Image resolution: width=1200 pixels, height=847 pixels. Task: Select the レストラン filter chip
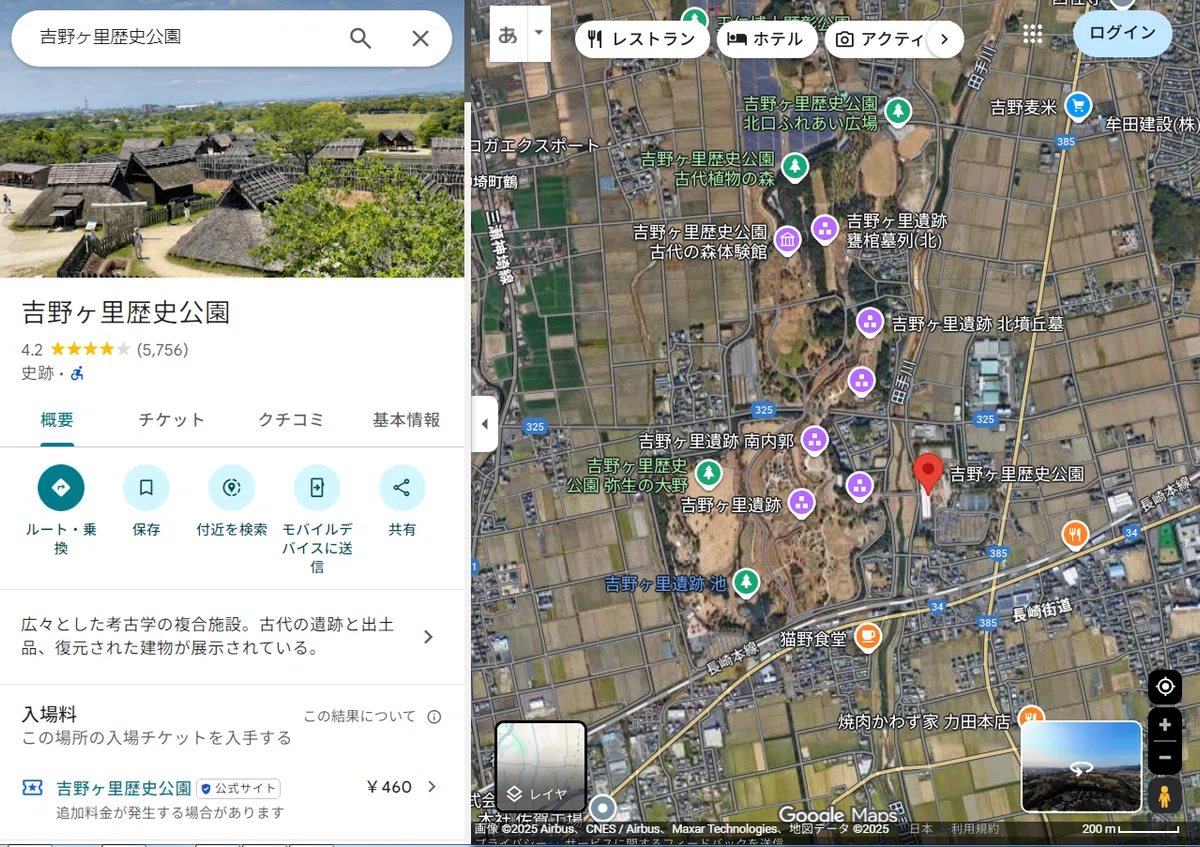pyautogui.click(x=642, y=39)
